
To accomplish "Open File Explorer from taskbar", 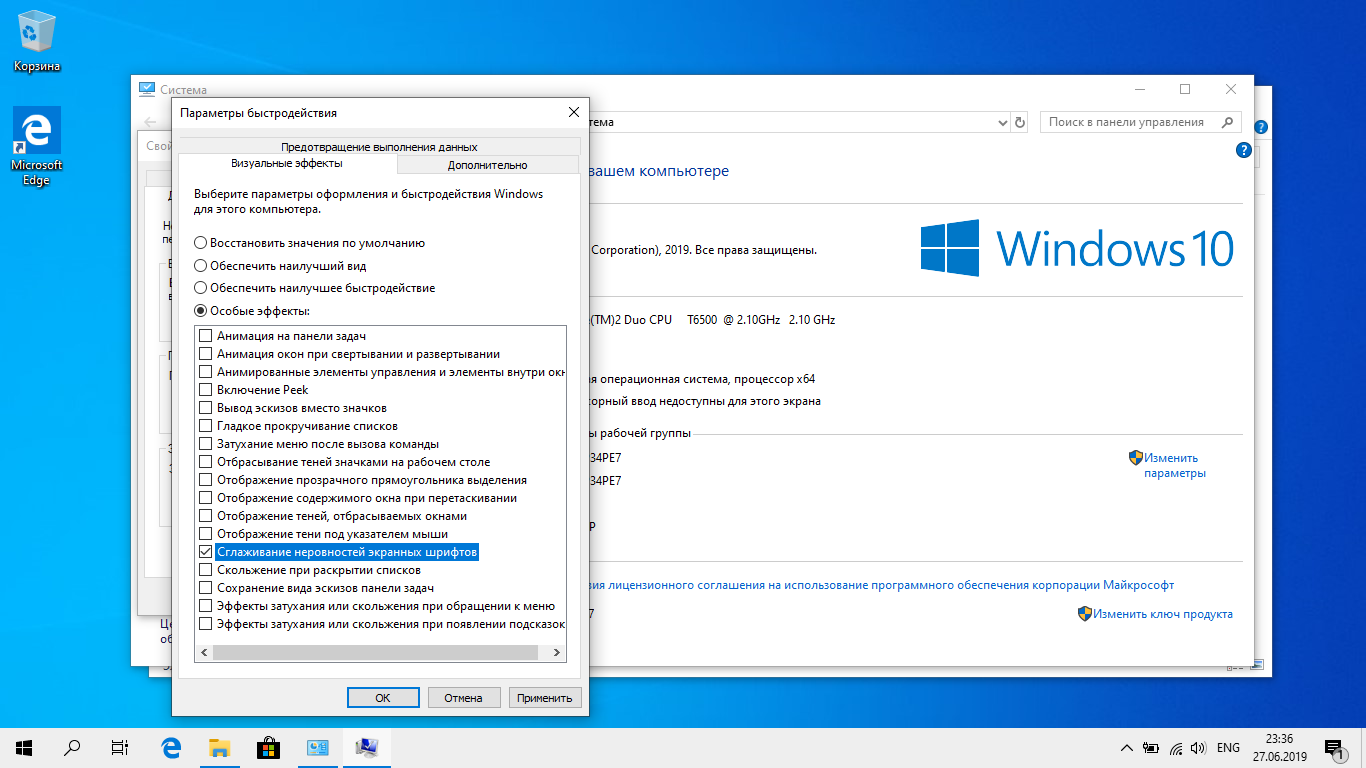I will pos(219,746).
